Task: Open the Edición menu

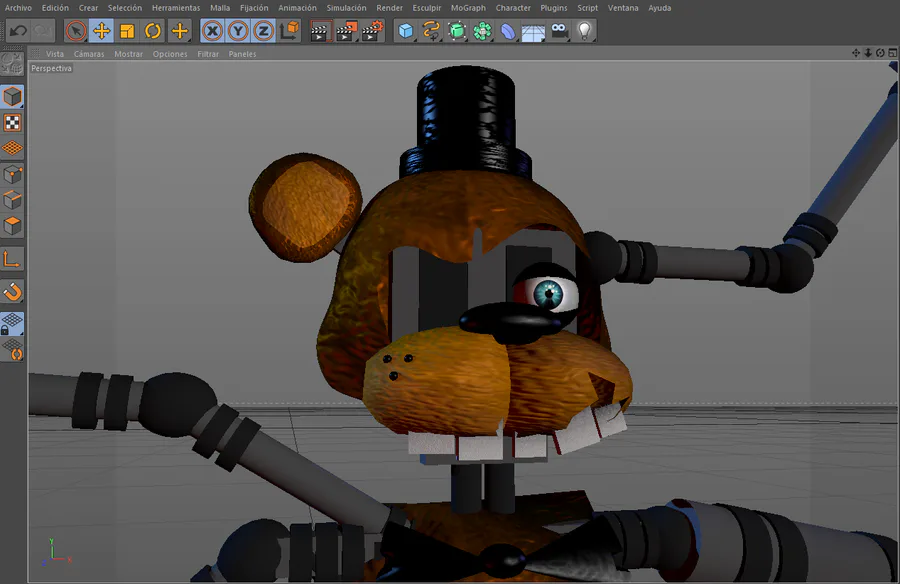Action: coord(55,8)
